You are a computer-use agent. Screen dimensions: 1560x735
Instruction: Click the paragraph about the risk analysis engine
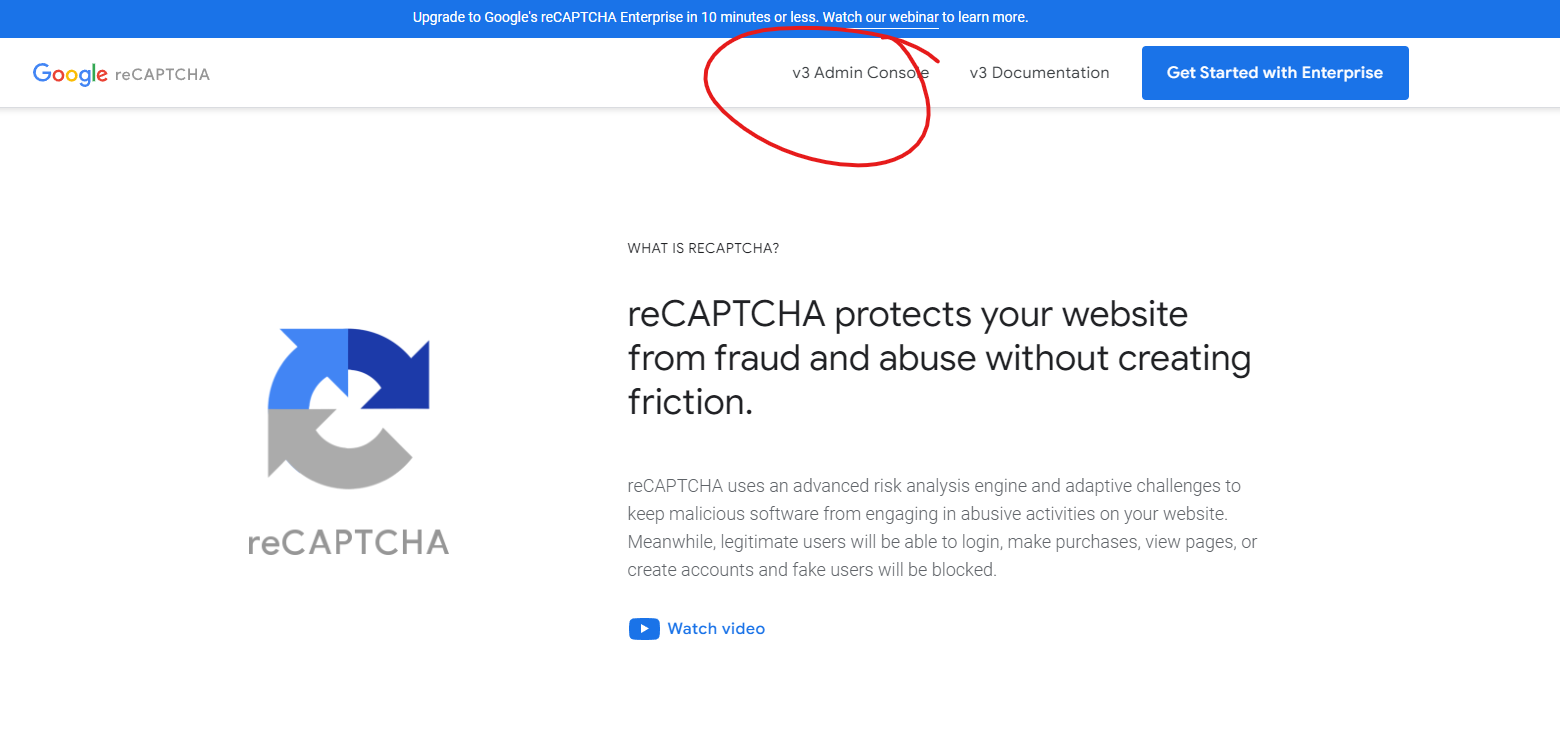[x=942, y=528]
